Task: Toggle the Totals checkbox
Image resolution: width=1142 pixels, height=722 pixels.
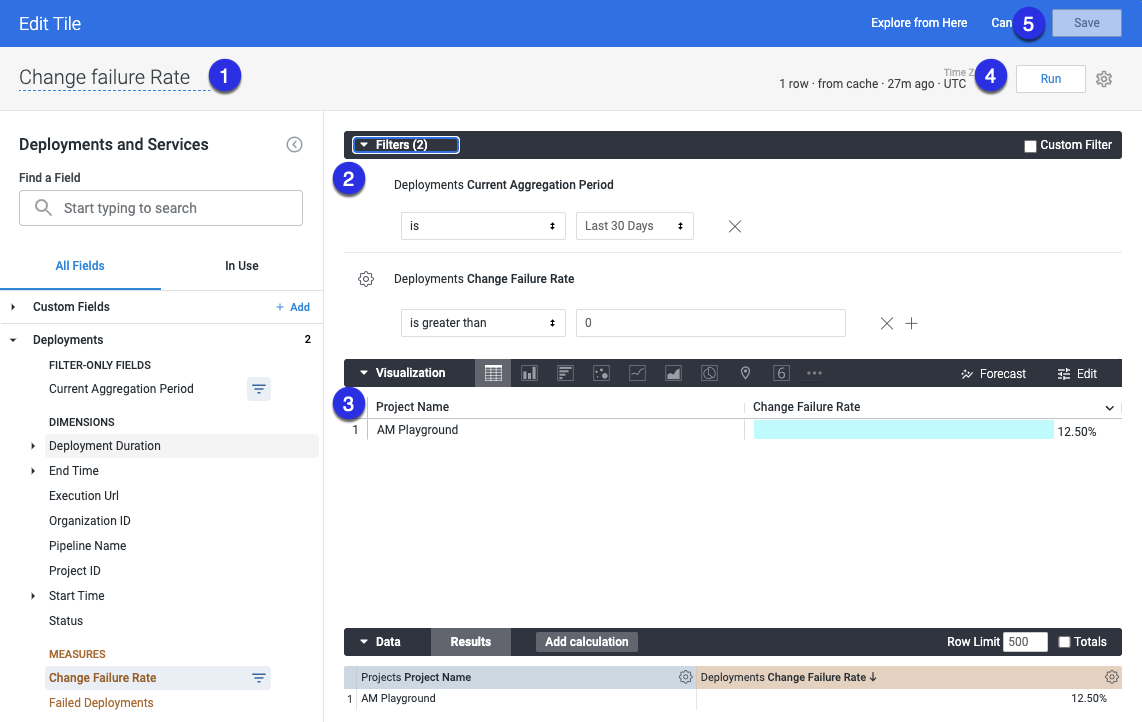Action: point(1064,642)
